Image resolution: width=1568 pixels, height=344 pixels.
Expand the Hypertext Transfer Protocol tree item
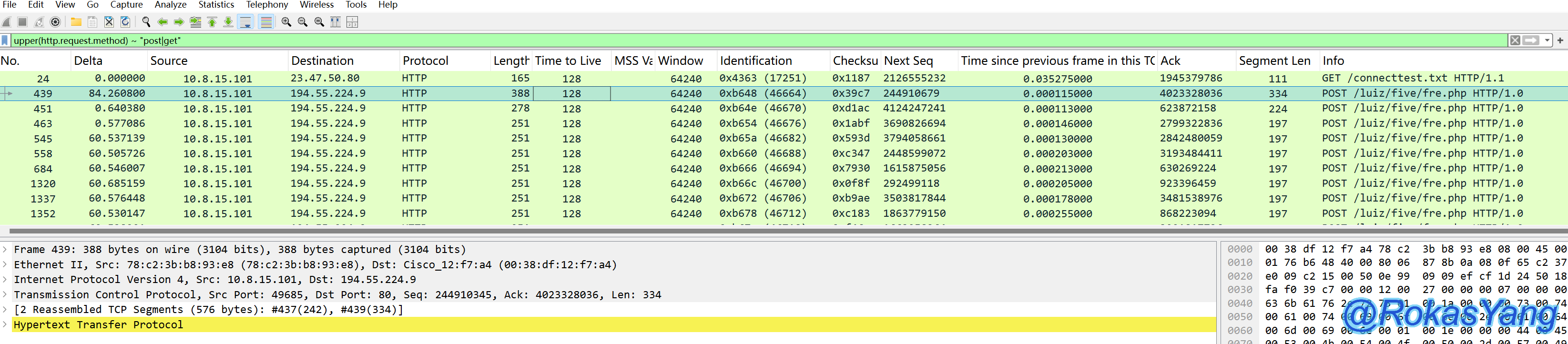pos(5,324)
